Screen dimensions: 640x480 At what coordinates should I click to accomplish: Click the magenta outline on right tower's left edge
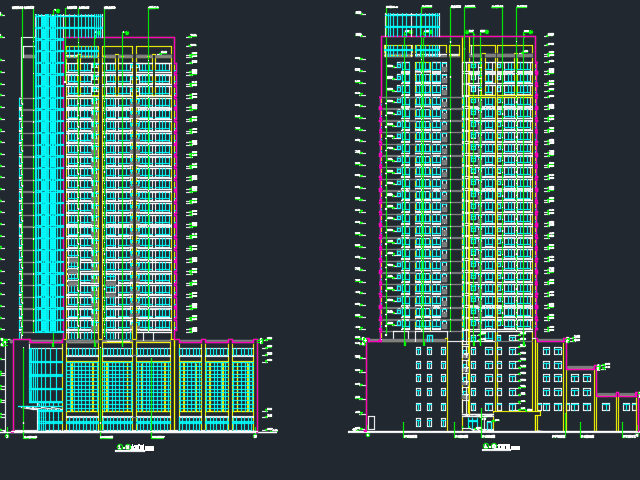point(382,190)
